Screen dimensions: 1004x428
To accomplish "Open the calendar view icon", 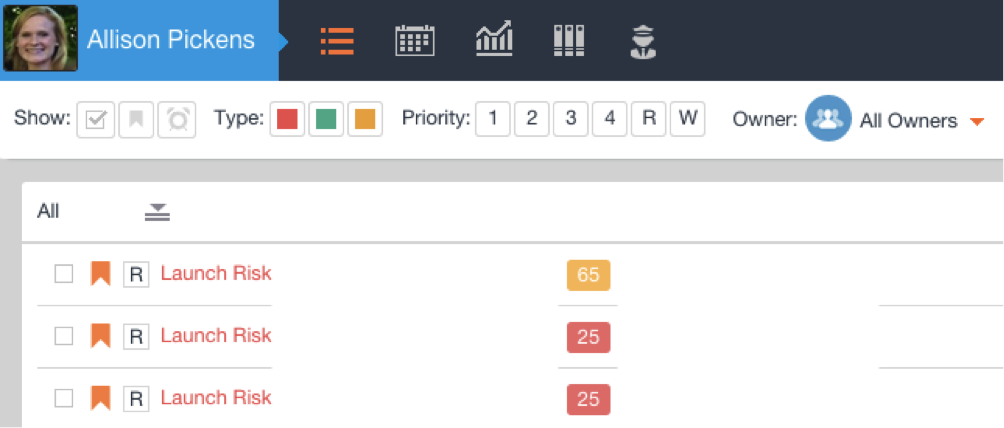I will pos(415,40).
